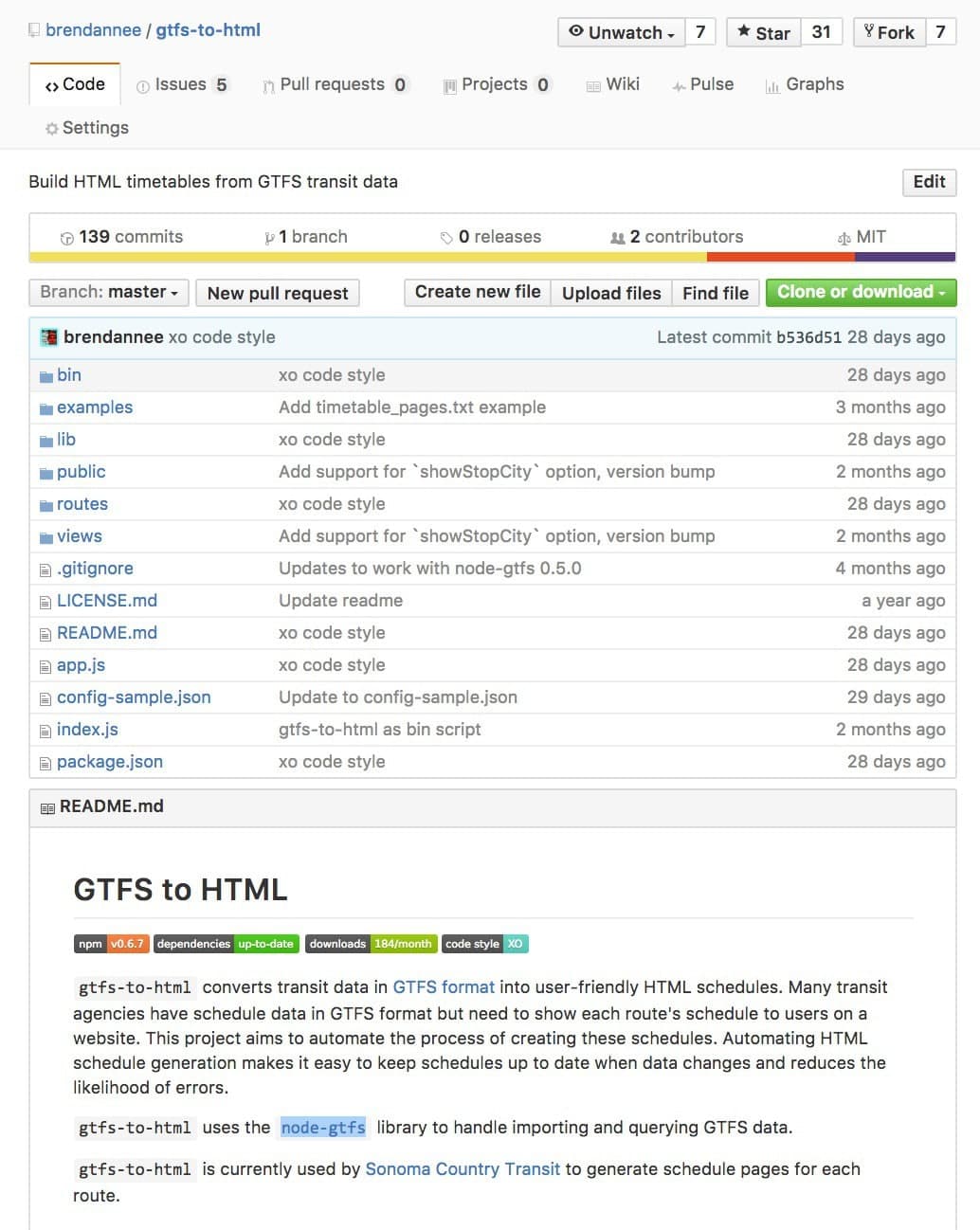The width and height of the screenshot is (980, 1230).
Task: Click the config-sample.json file icon
Action: click(x=45, y=698)
